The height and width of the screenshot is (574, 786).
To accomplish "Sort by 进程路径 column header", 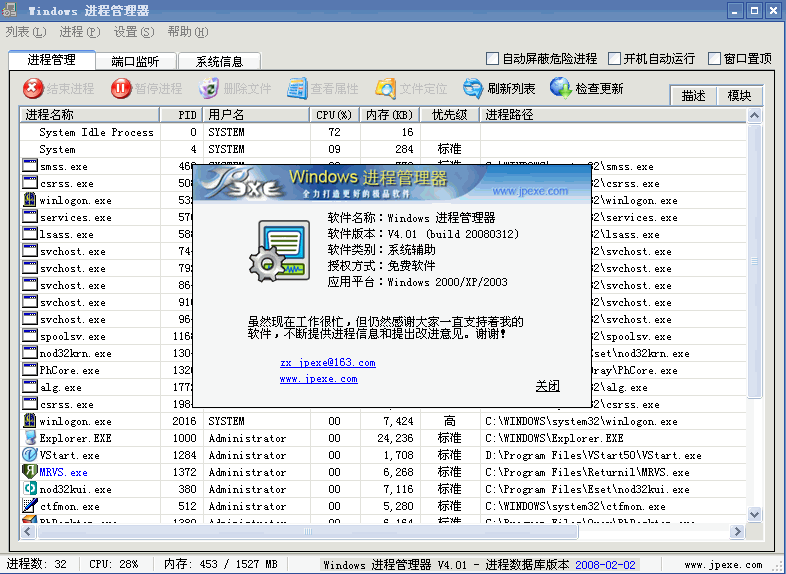I will click(613, 115).
